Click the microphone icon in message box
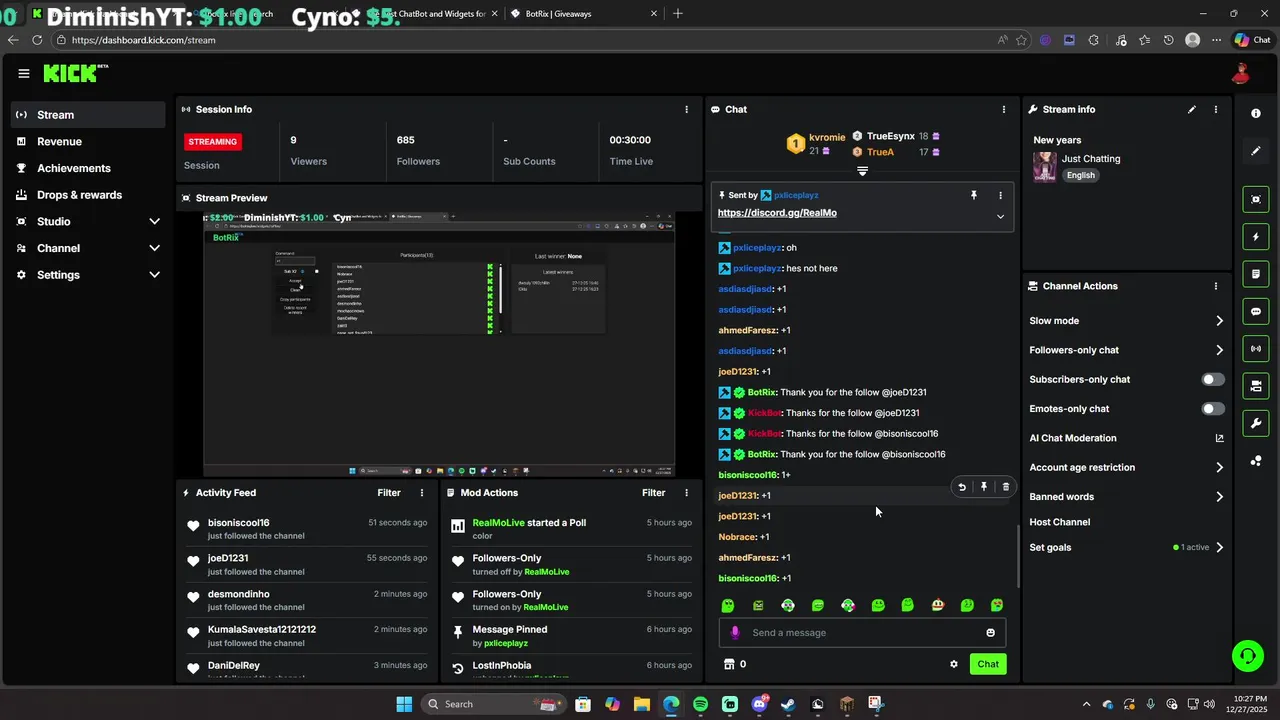Screen dimensions: 1280x720 [x=735, y=633]
